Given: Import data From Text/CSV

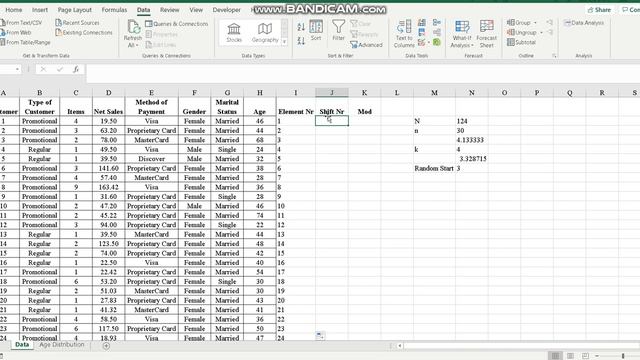Looking at the screenshot, I should (21, 23).
